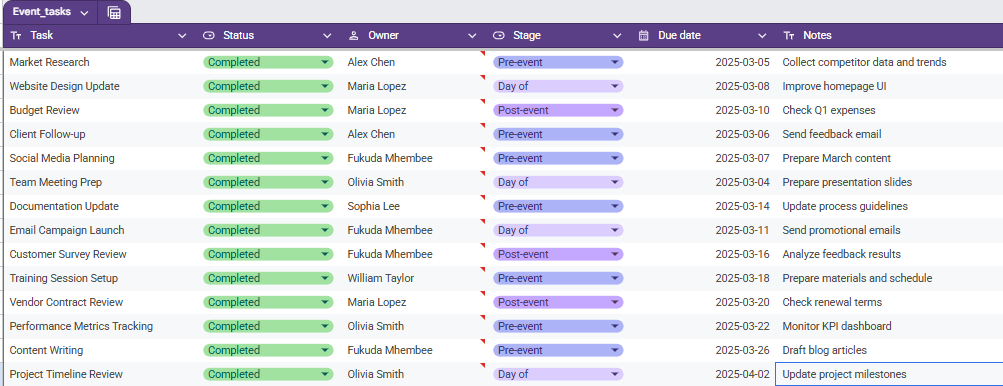The image size is (1003, 386).
Task: Open Status dropdown for Client Follow-up
Action: coord(324,134)
